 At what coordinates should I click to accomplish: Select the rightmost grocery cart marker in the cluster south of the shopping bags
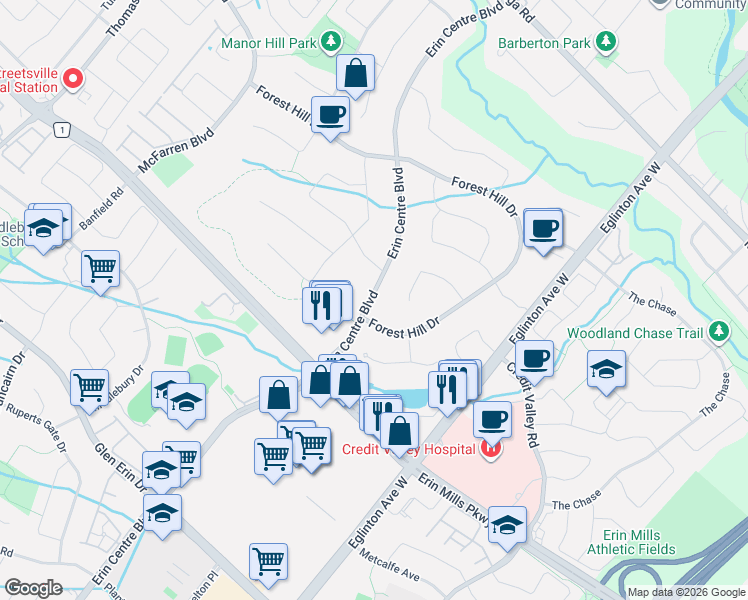point(312,446)
